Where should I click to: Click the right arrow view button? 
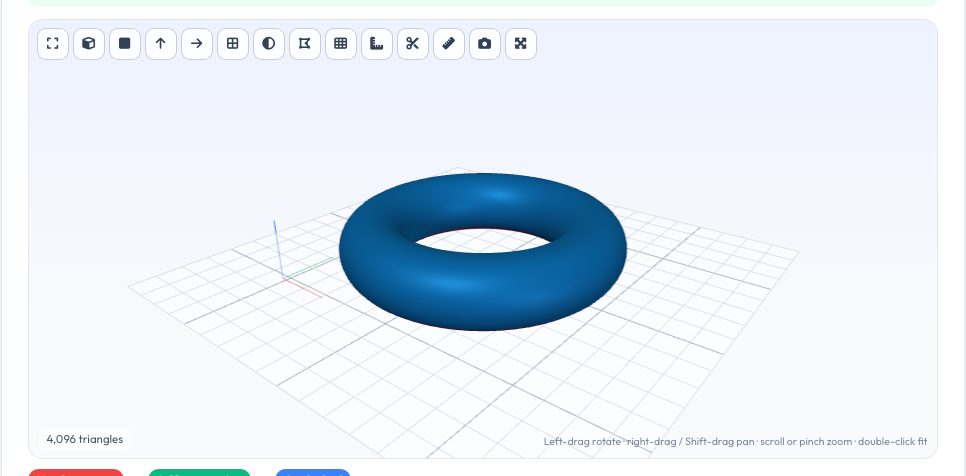[197, 44]
